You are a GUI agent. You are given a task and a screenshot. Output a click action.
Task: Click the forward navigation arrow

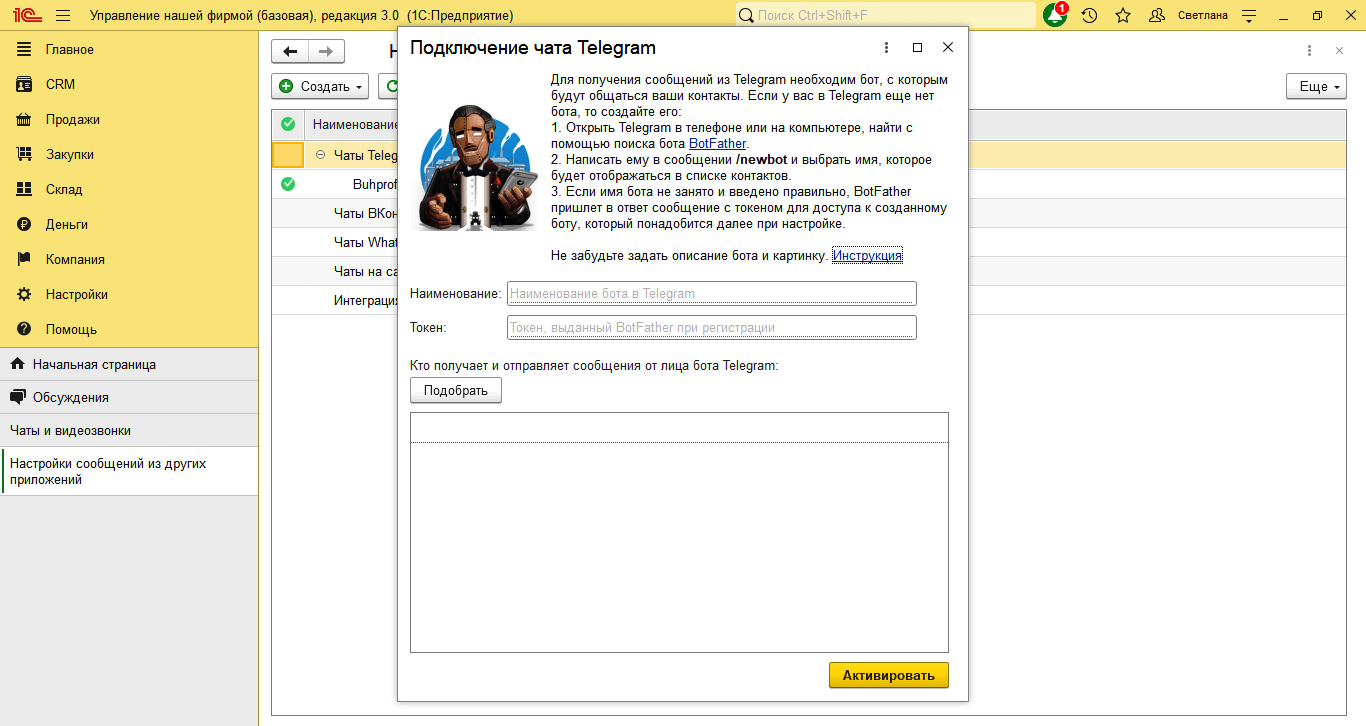[326, 51]
